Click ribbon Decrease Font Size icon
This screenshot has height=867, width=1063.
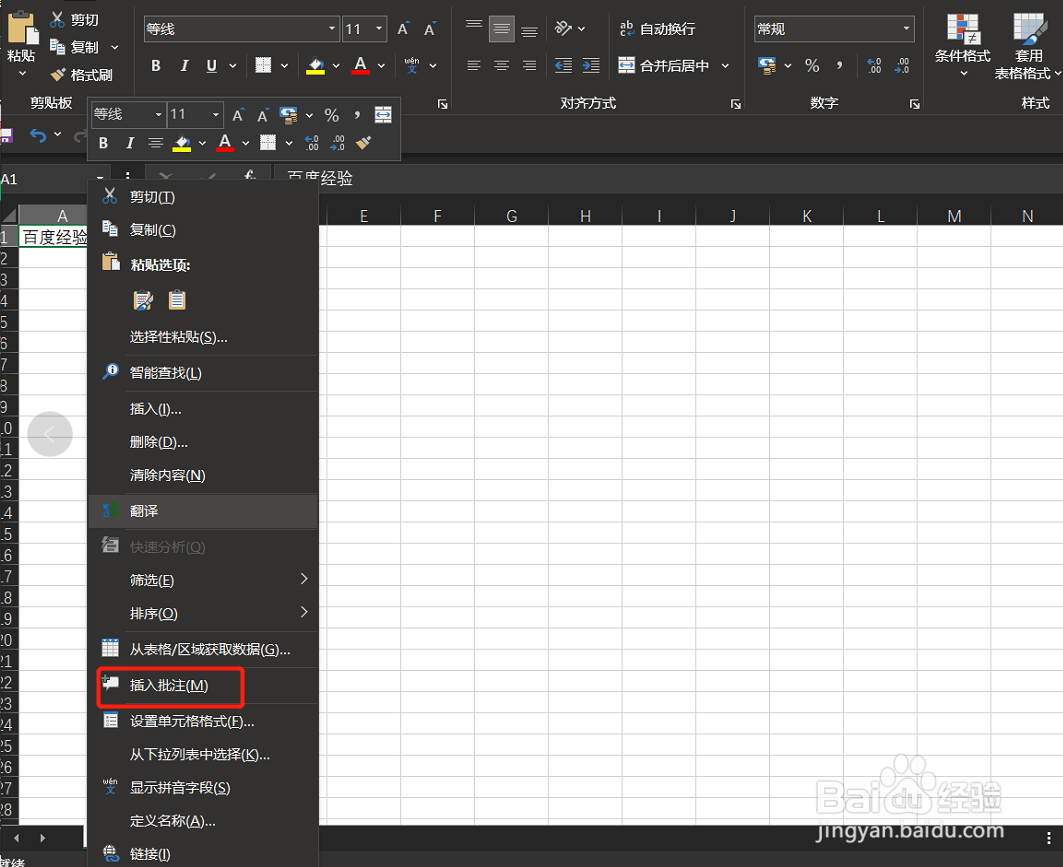(x=430, y=29)
